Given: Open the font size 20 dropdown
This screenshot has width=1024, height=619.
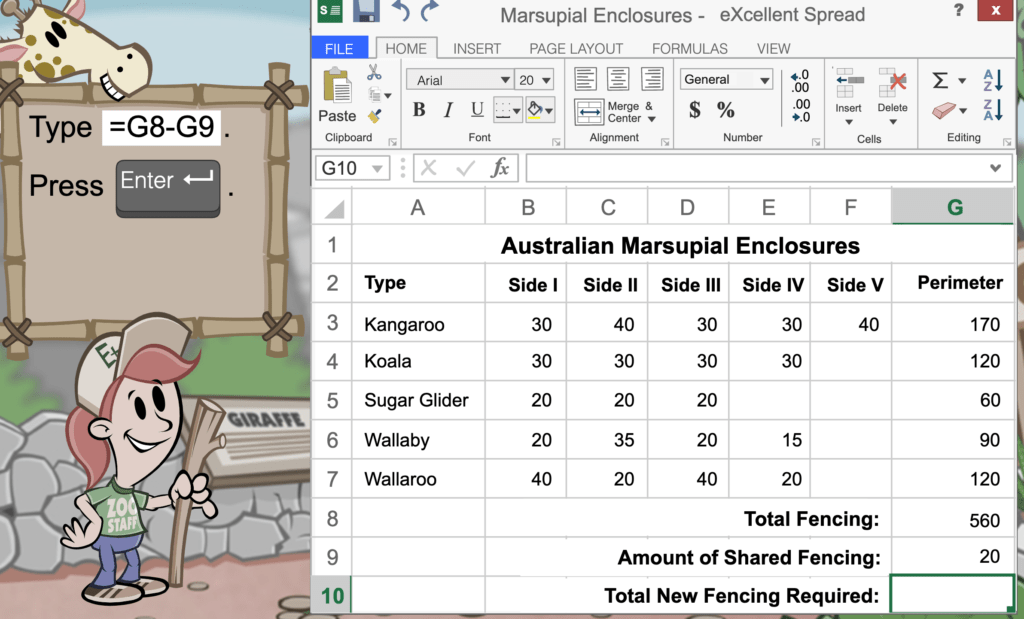Looking at the screenshot, I should (x=535, y=79).
